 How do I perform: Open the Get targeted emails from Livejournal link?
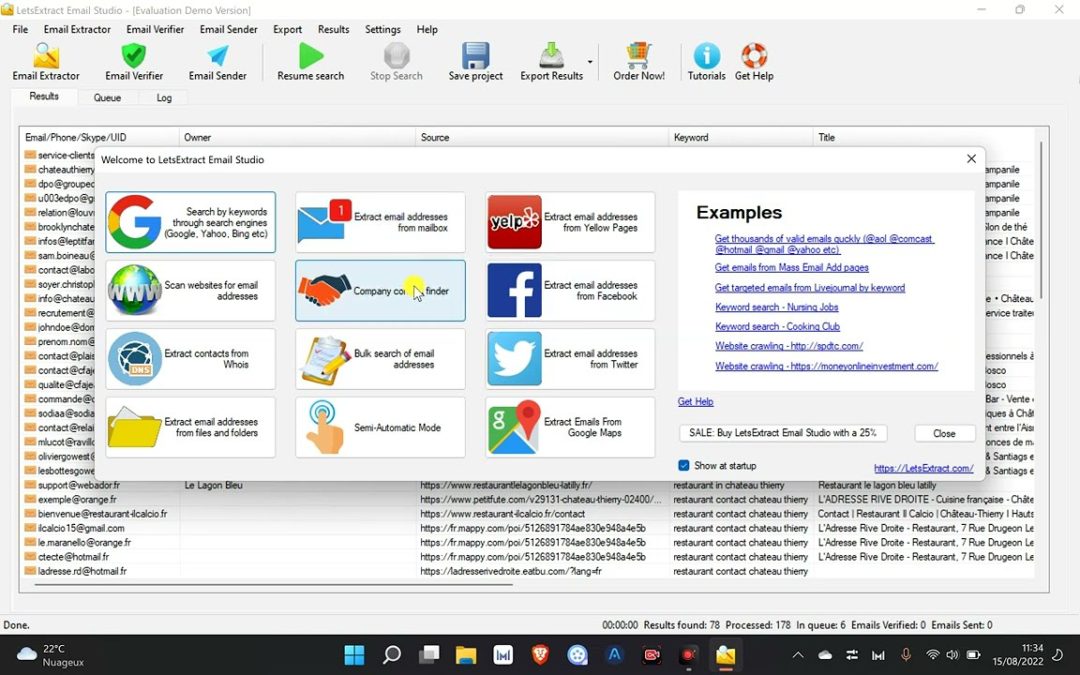coord(810,288)
